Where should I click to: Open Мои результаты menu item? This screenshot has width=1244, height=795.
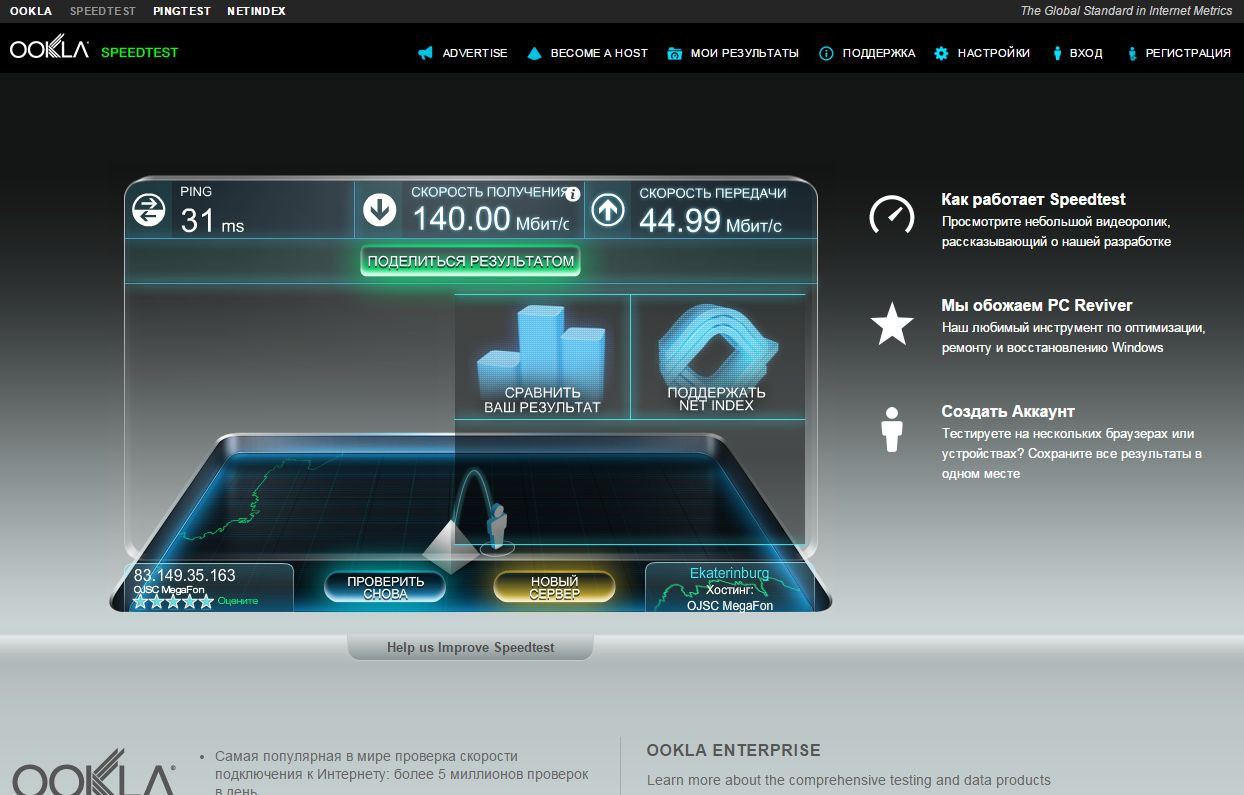733,53
